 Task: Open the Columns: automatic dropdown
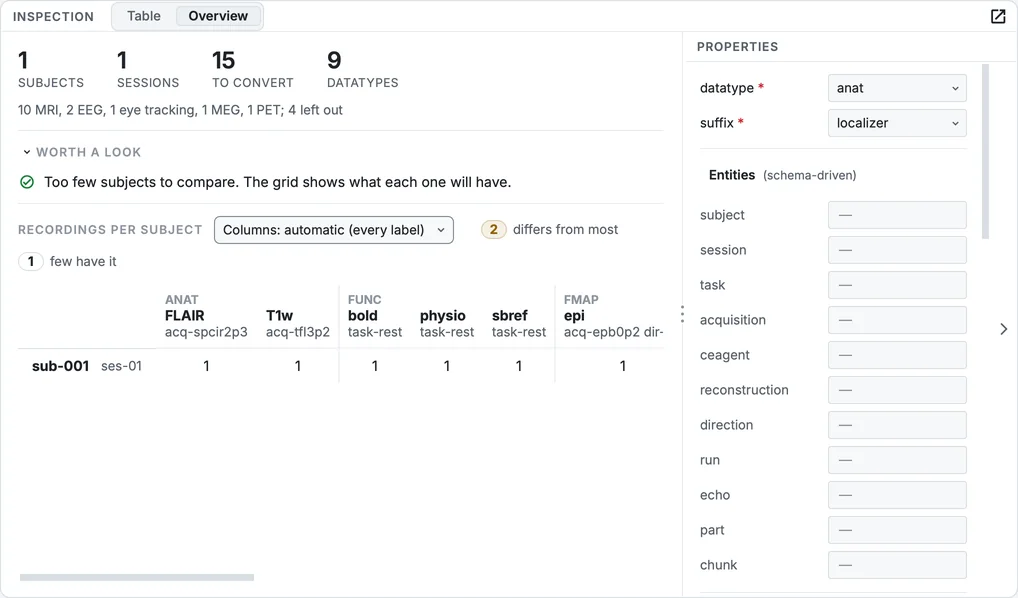coord(334,230)
